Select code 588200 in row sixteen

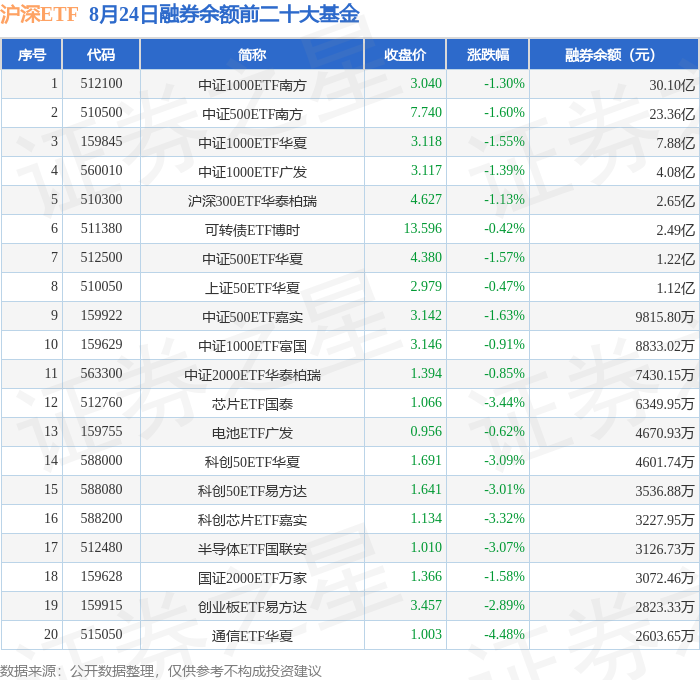click(101, 518)
